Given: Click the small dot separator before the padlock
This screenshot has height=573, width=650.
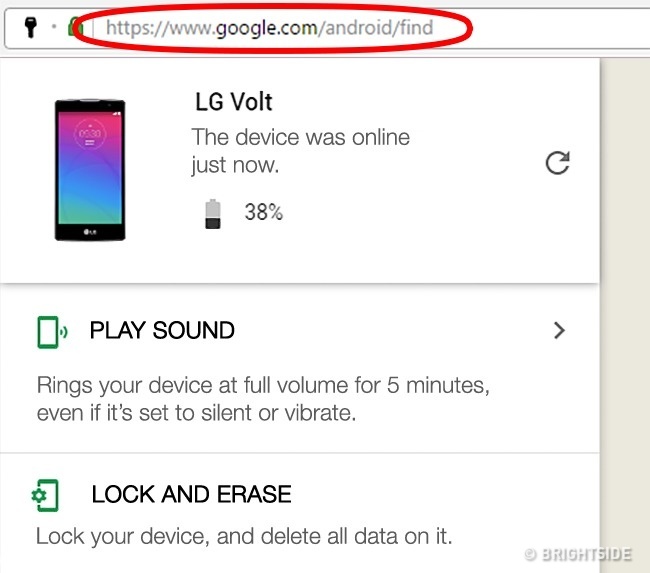Looking at the screenshot, I should pos(55,27).
